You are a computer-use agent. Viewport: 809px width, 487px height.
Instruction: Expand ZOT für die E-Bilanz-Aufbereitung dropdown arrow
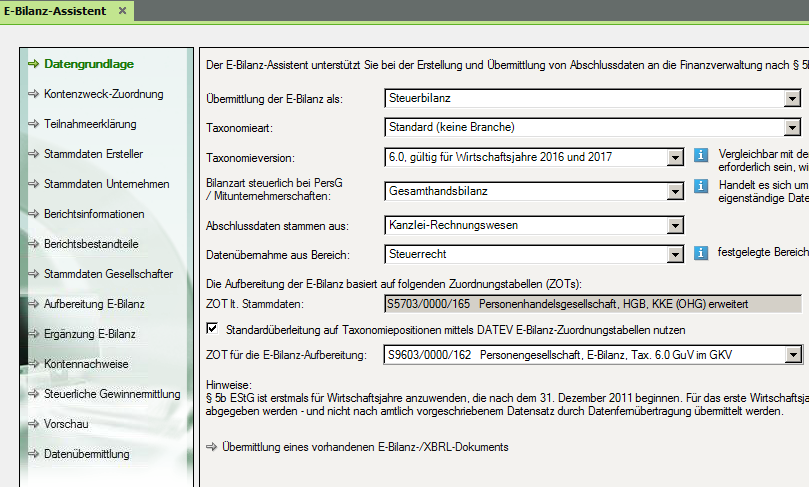point(793,355)
